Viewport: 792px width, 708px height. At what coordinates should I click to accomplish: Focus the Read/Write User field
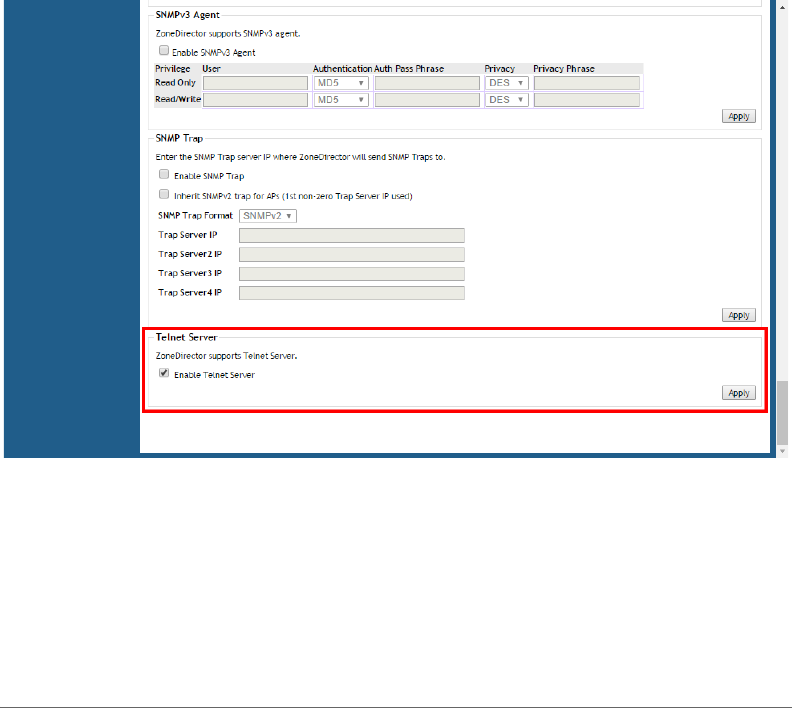pos(256,100)
